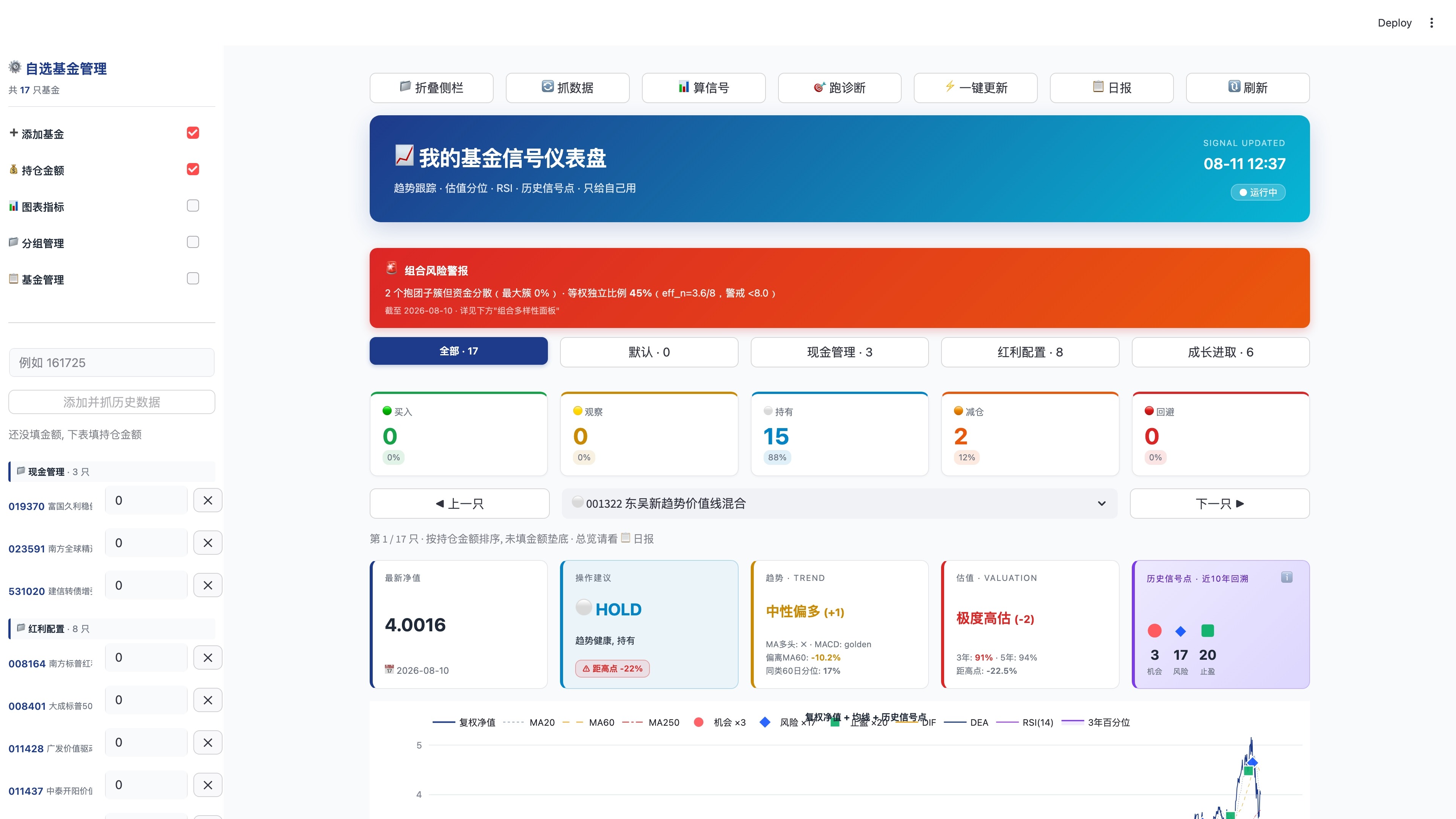Click the 跑诊断 button

tap(839, 88)
